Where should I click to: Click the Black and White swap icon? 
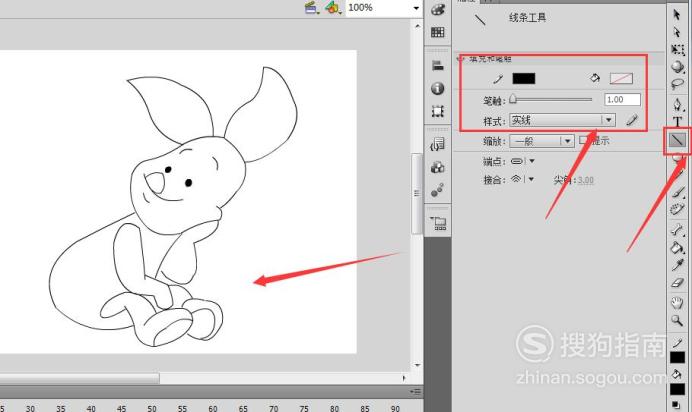pos(676,405)
